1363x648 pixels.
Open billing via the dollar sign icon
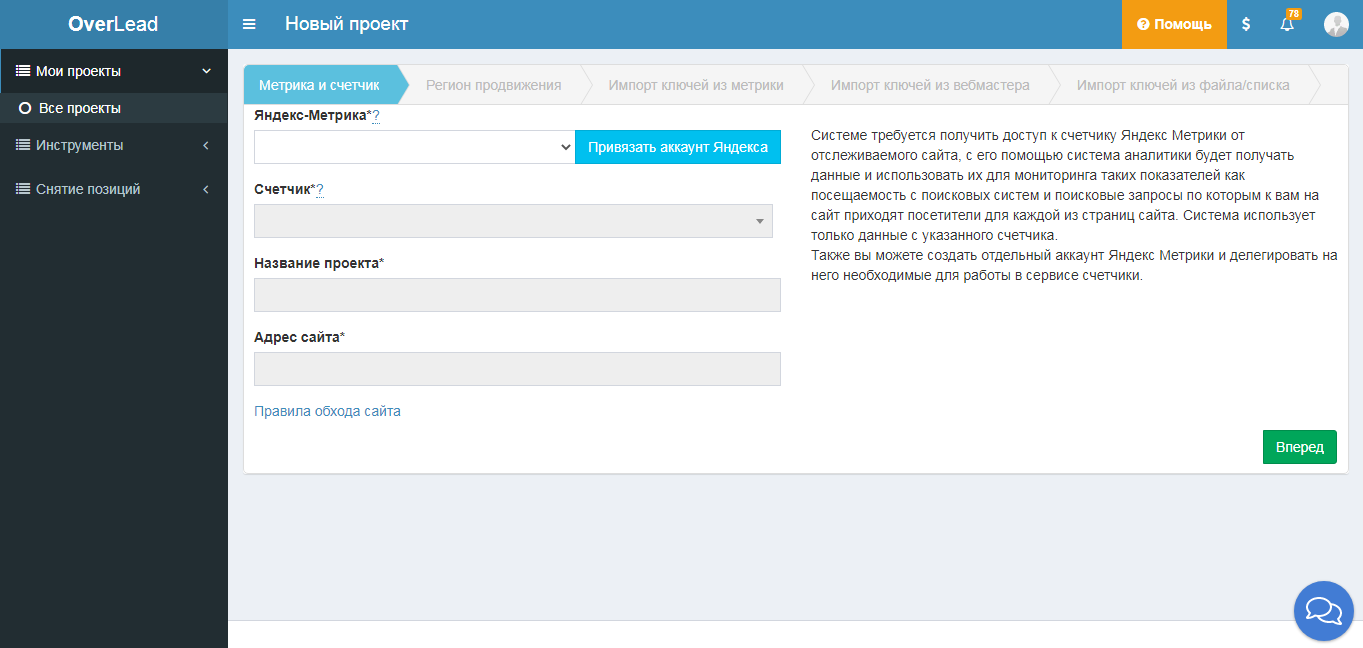click(1245, 24)
